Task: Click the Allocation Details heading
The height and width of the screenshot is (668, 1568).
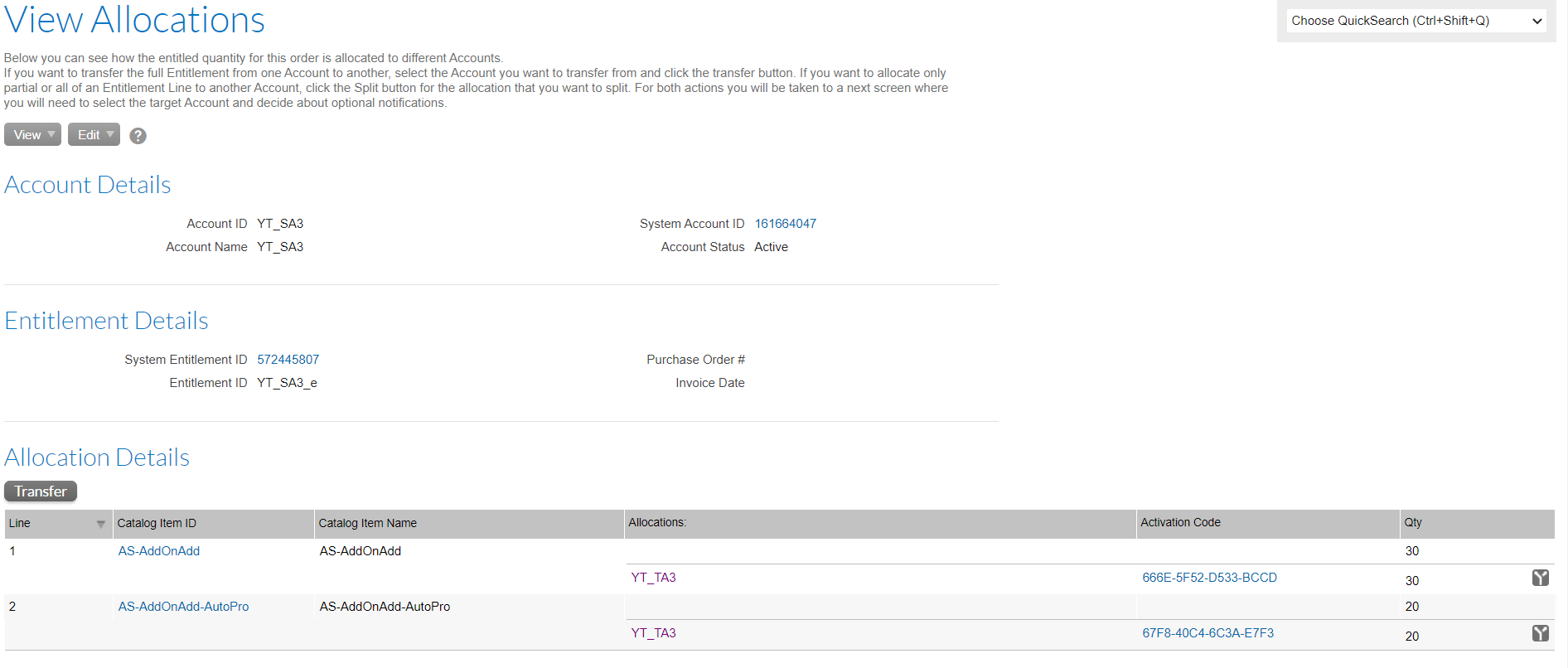Action: [x=97, y=457]
